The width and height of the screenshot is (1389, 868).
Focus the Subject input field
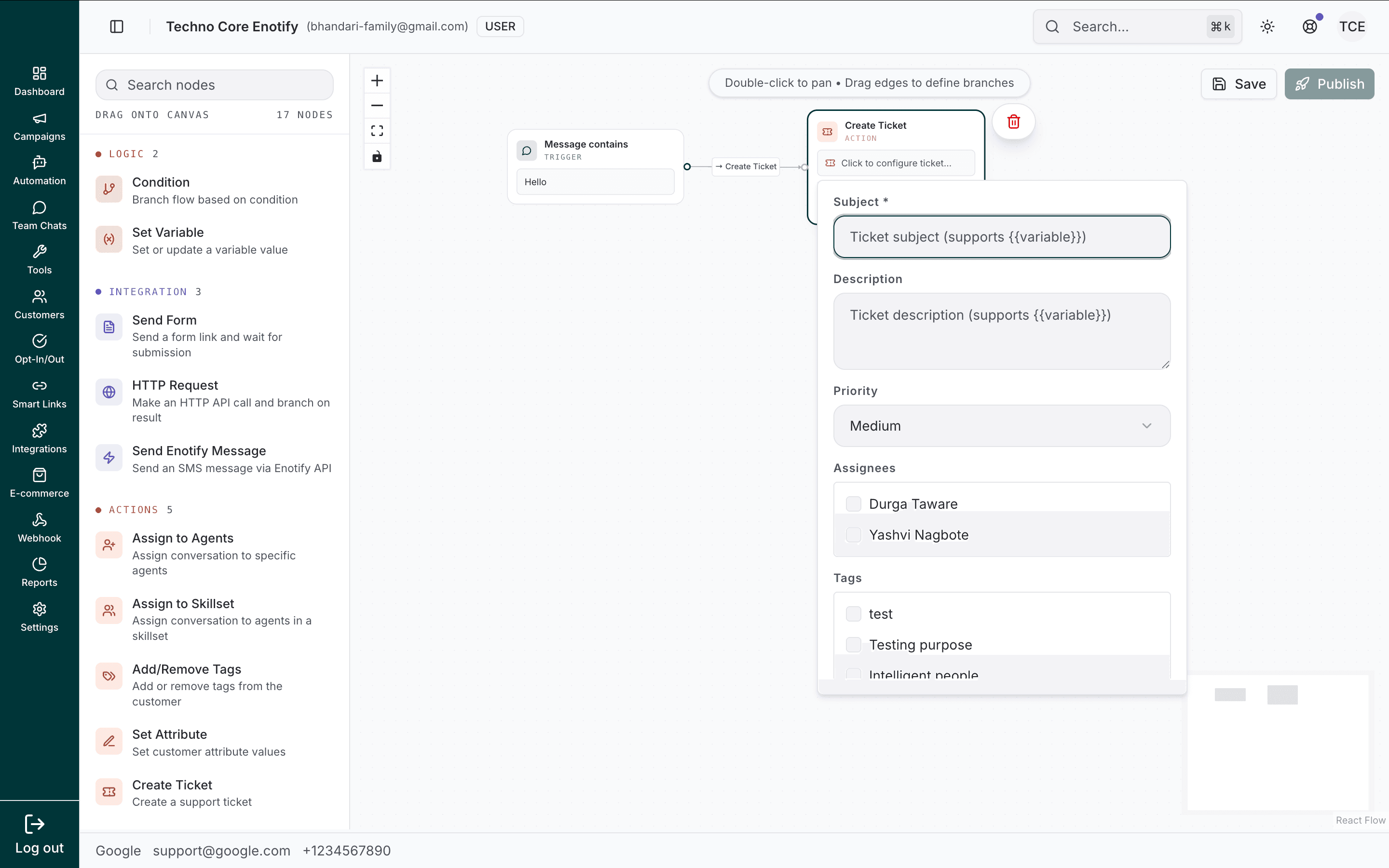1002,236
